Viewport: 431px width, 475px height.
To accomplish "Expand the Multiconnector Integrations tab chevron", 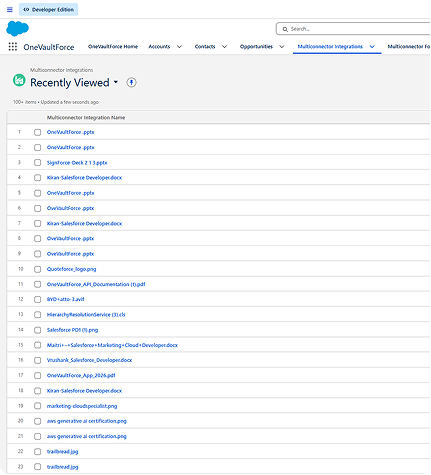I will tap(372, 47).
